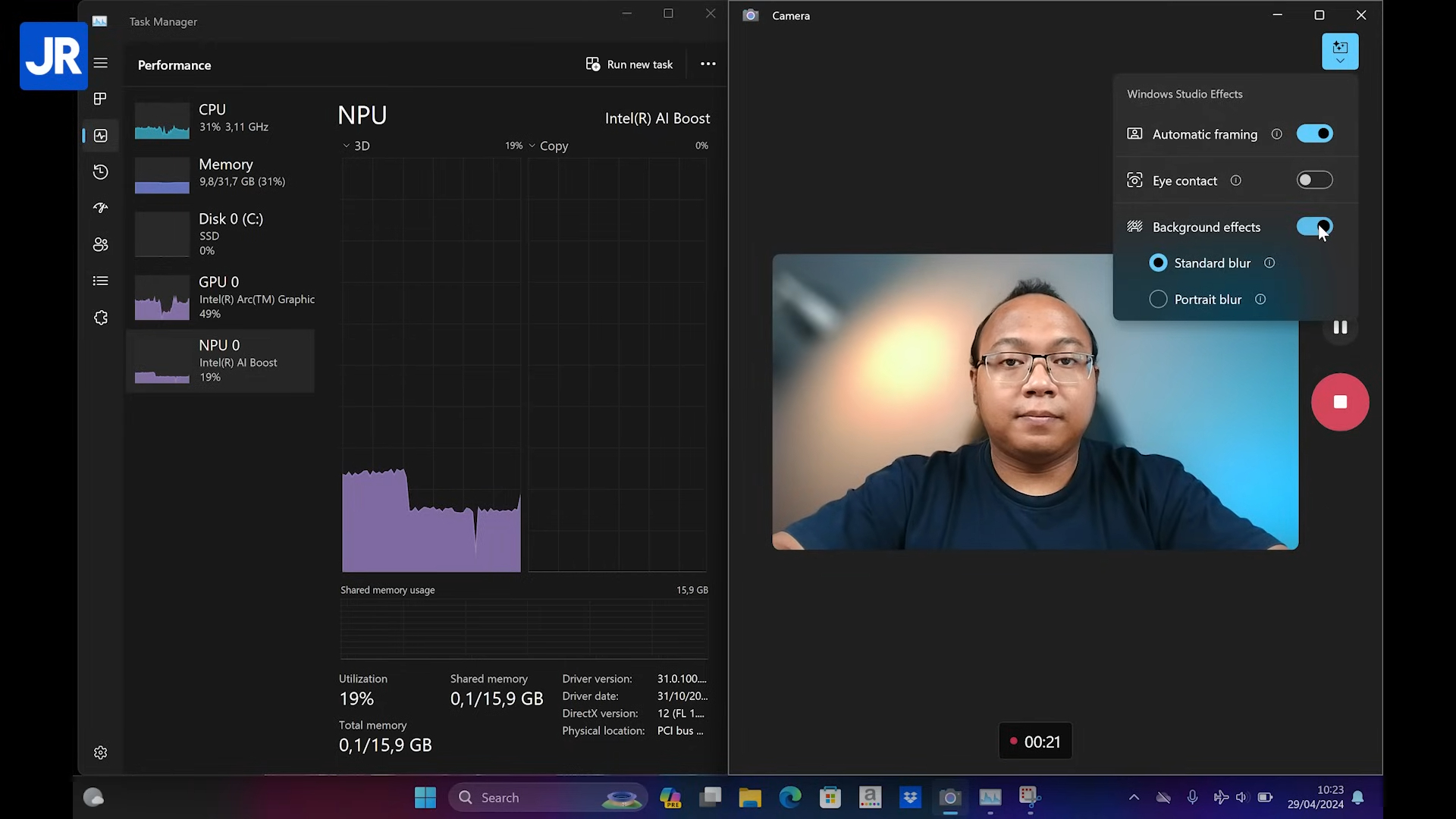Open the Details list sidebar icon
The height and width of the screenshot is (819, 1456).
click(100, 281)
